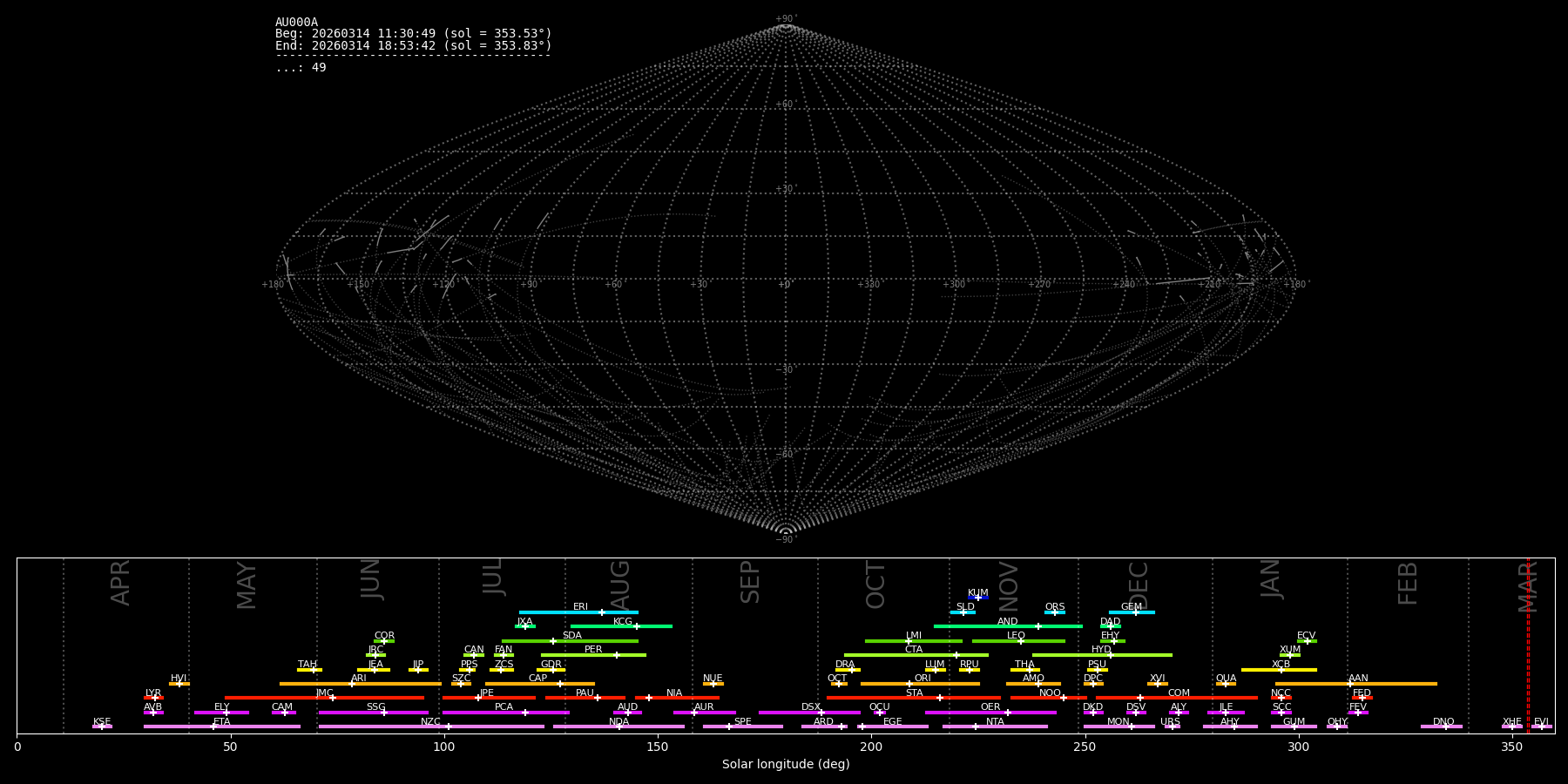Select the red NIA activity bar
This screenshot has height=784, width=1568.
(677, 698)
